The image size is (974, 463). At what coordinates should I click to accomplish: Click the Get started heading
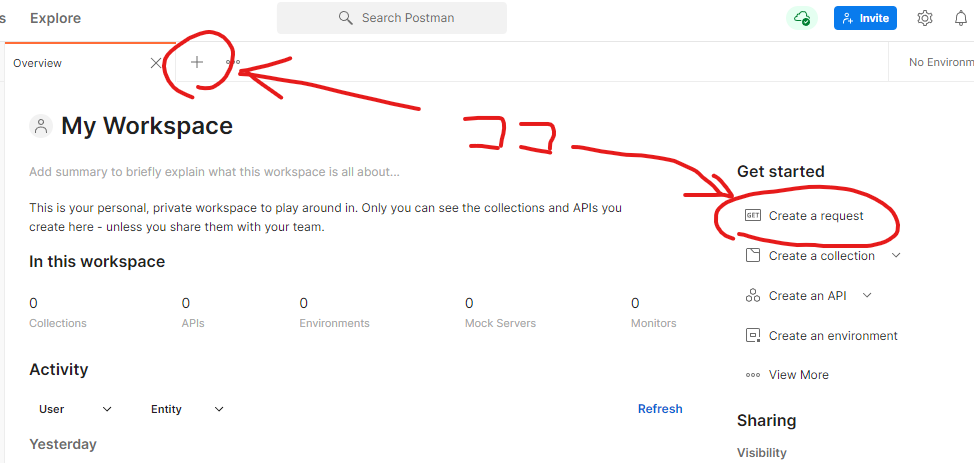pos(781,172)
